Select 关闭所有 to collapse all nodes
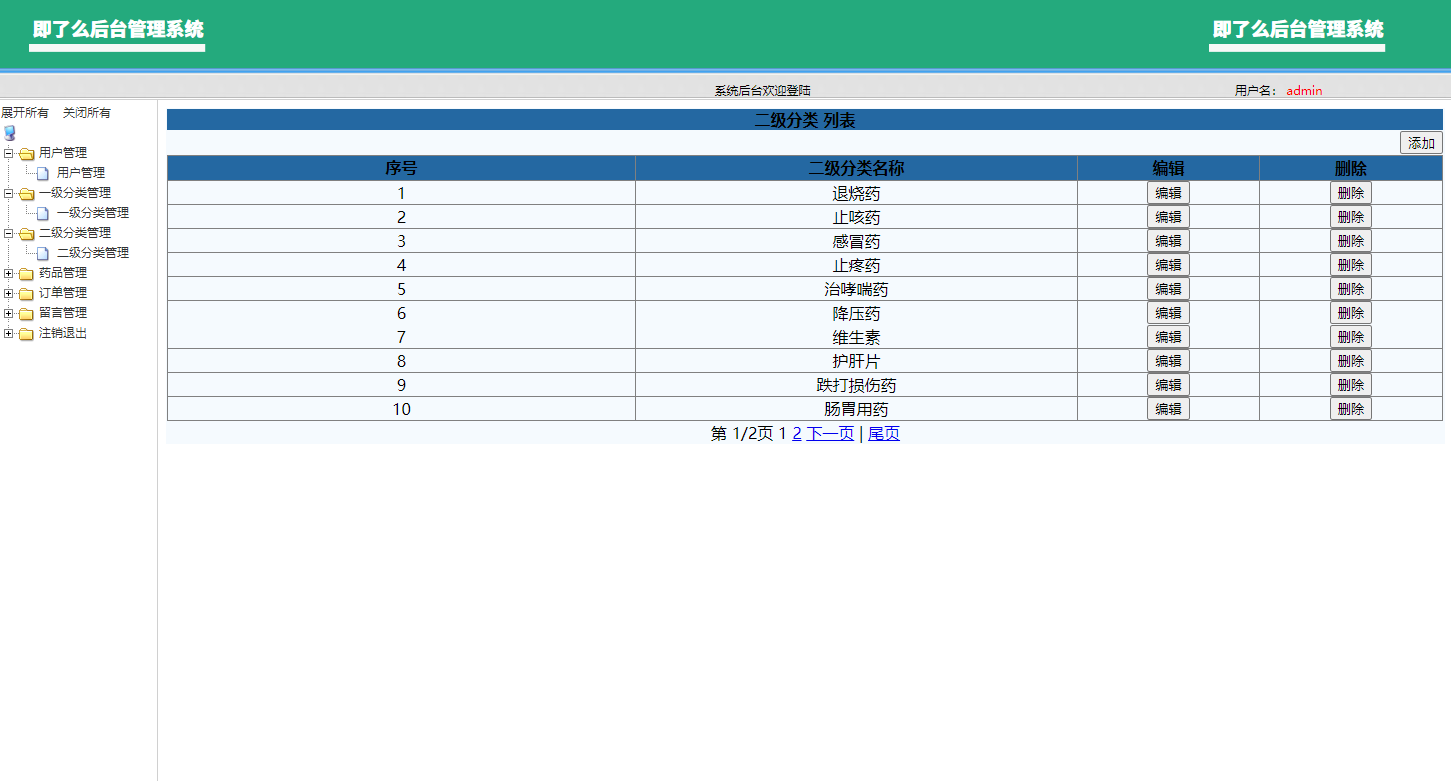The width and height of the screenshot is (1451, 781). click(86, 111)
